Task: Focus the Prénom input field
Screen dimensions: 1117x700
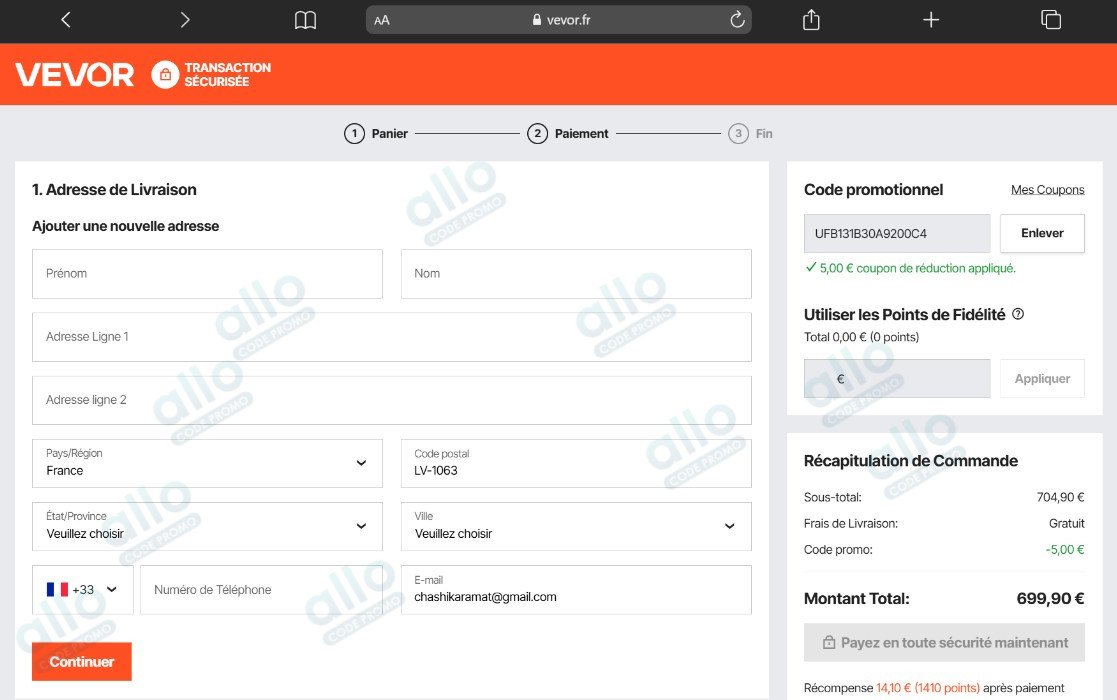Action: pyautogui.click(x=207, y=274)
